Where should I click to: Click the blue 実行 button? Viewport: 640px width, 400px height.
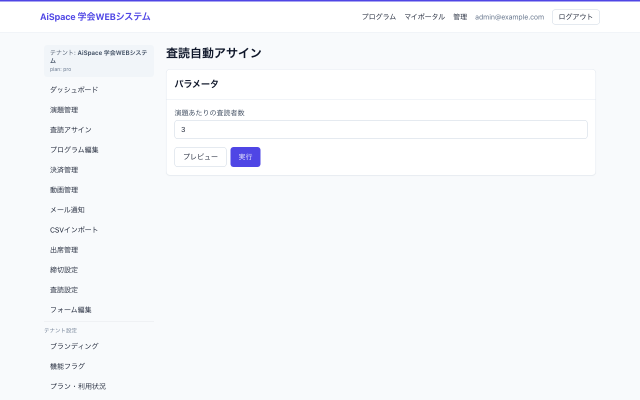(245, 157)
